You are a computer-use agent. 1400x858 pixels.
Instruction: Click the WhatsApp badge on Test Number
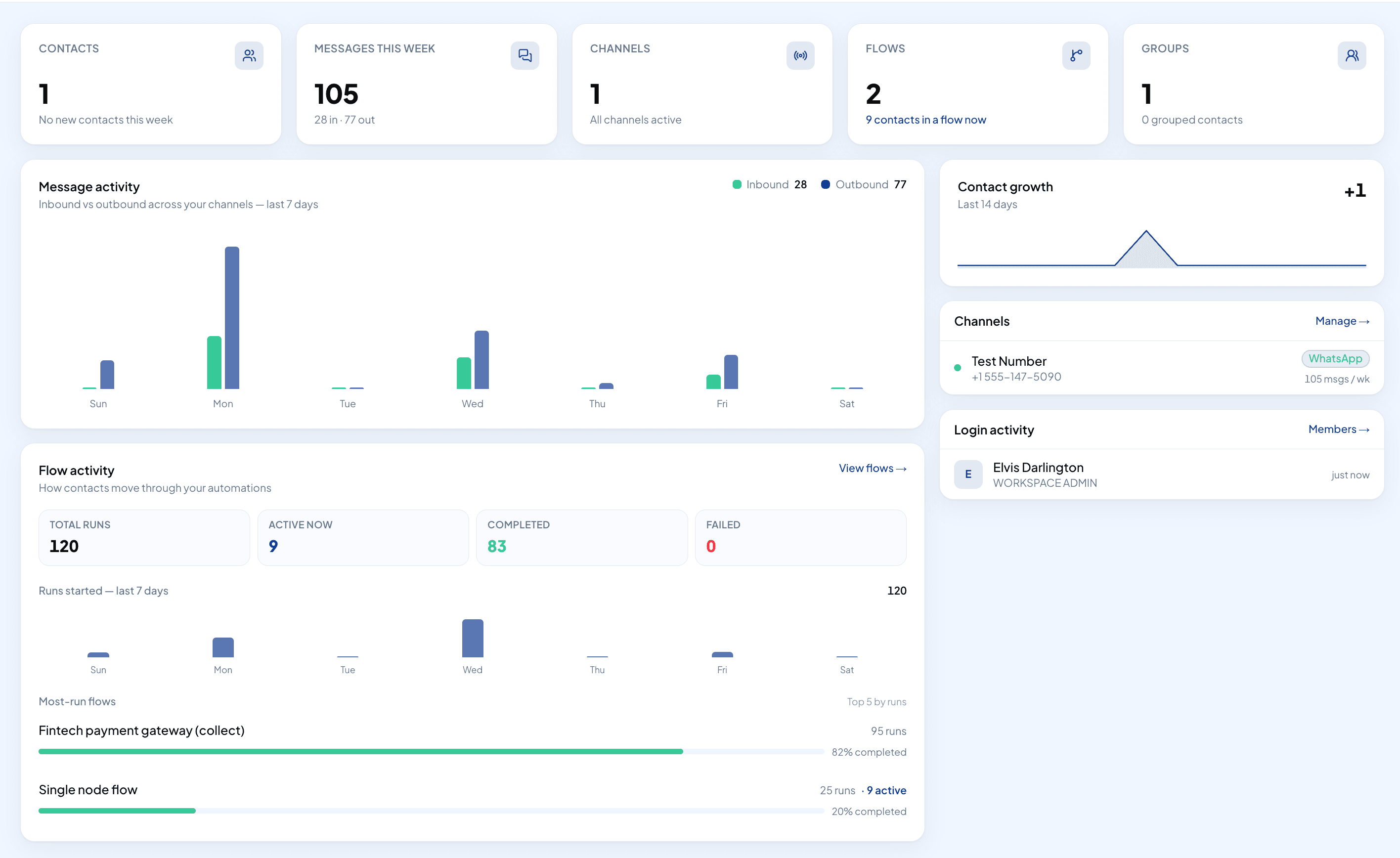[x=1335, y=358]
